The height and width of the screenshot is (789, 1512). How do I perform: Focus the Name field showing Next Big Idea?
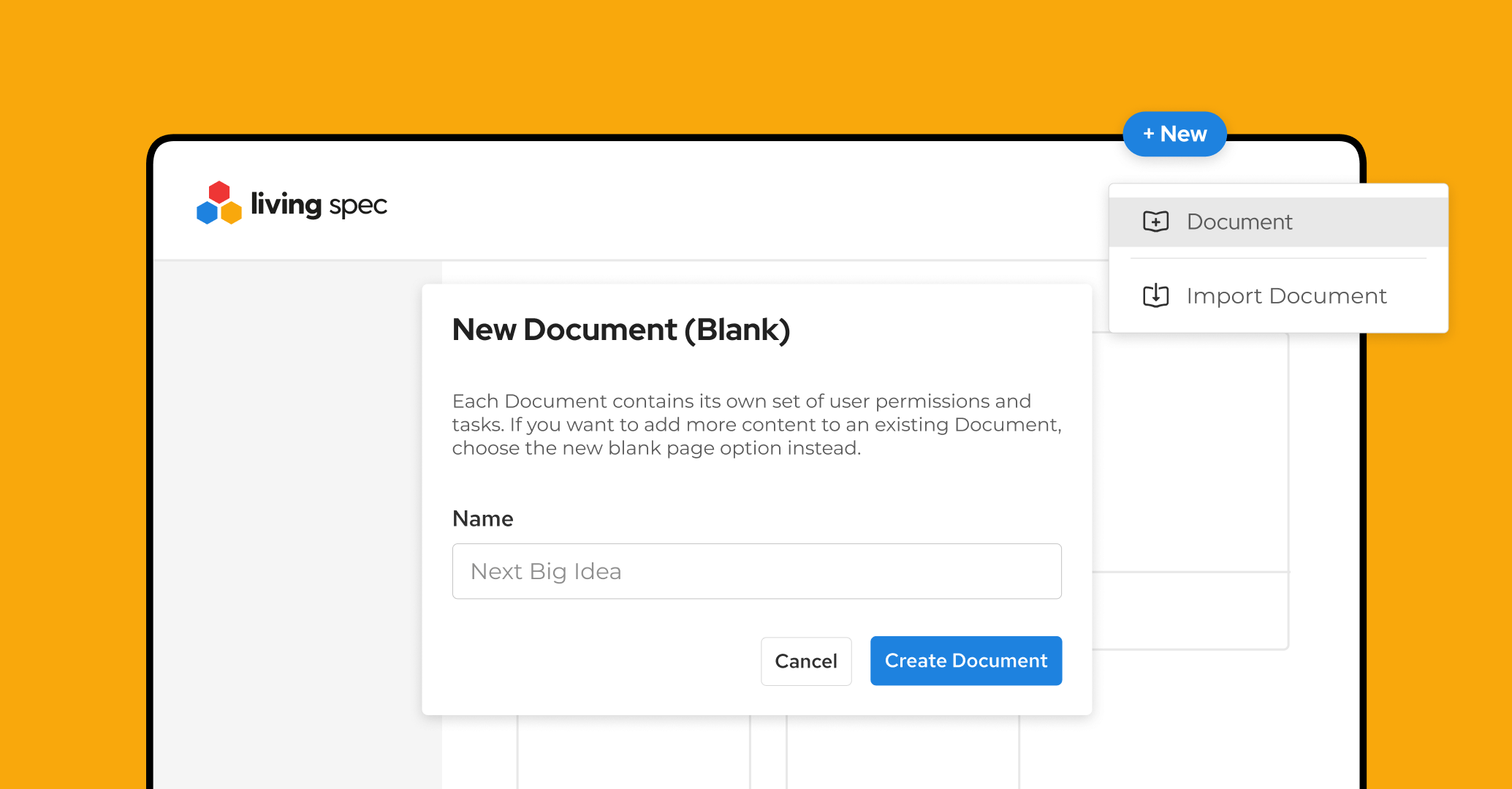756,571
